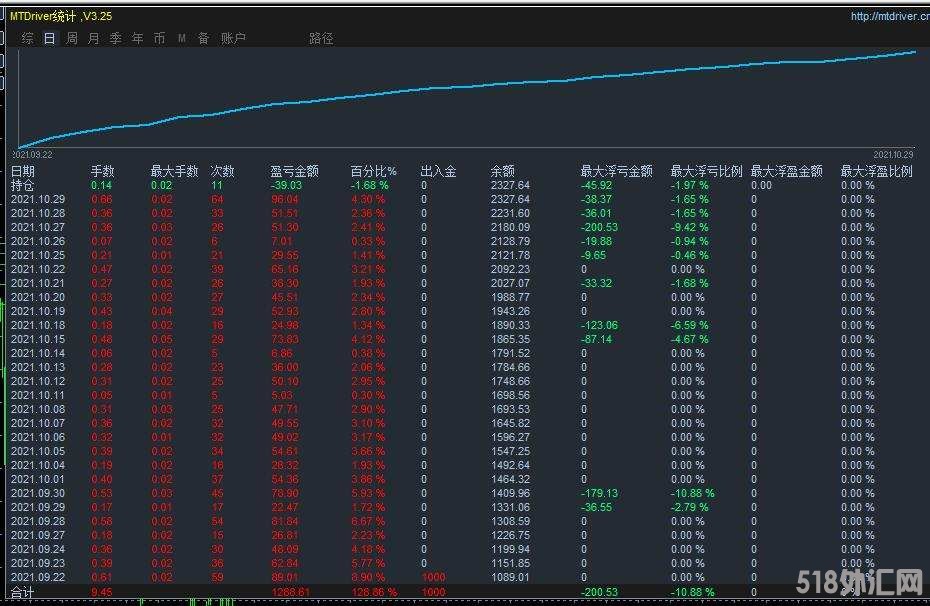
Task: Open the 币 currency tab
Action: (160, 39)
